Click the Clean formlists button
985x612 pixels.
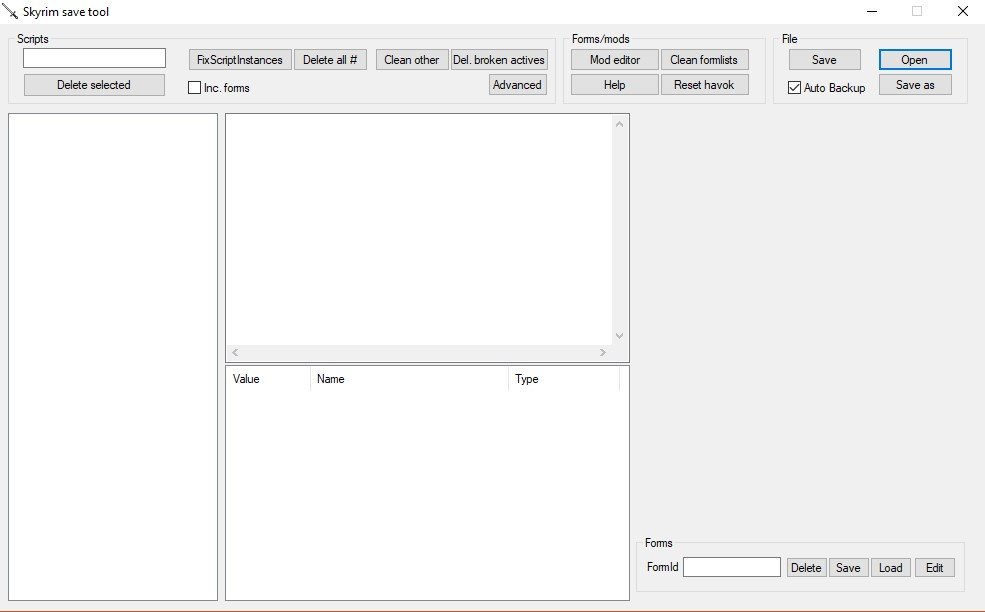click(704, 60)
